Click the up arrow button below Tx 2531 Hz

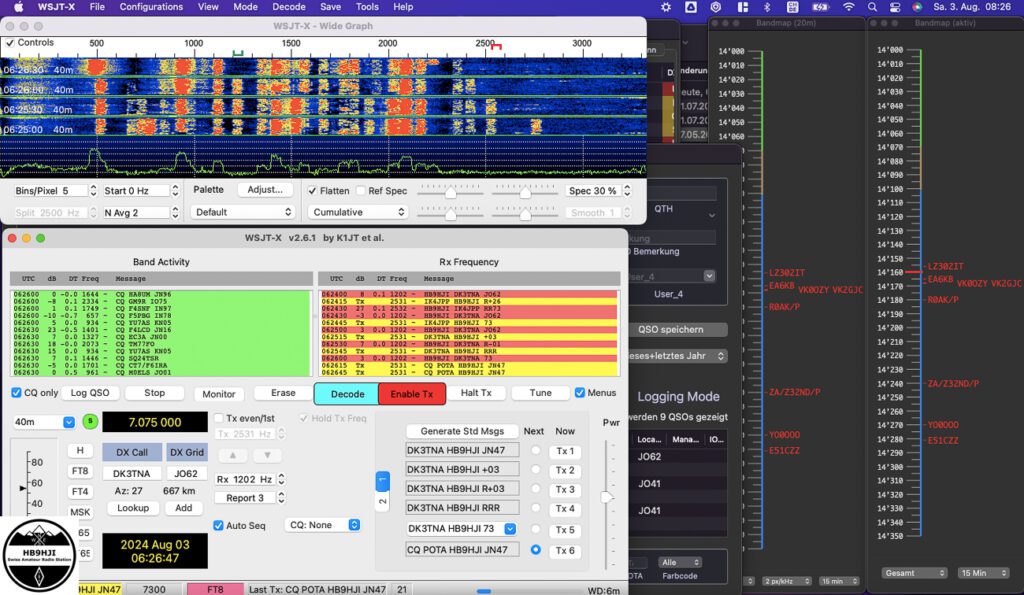coord(233,455)
